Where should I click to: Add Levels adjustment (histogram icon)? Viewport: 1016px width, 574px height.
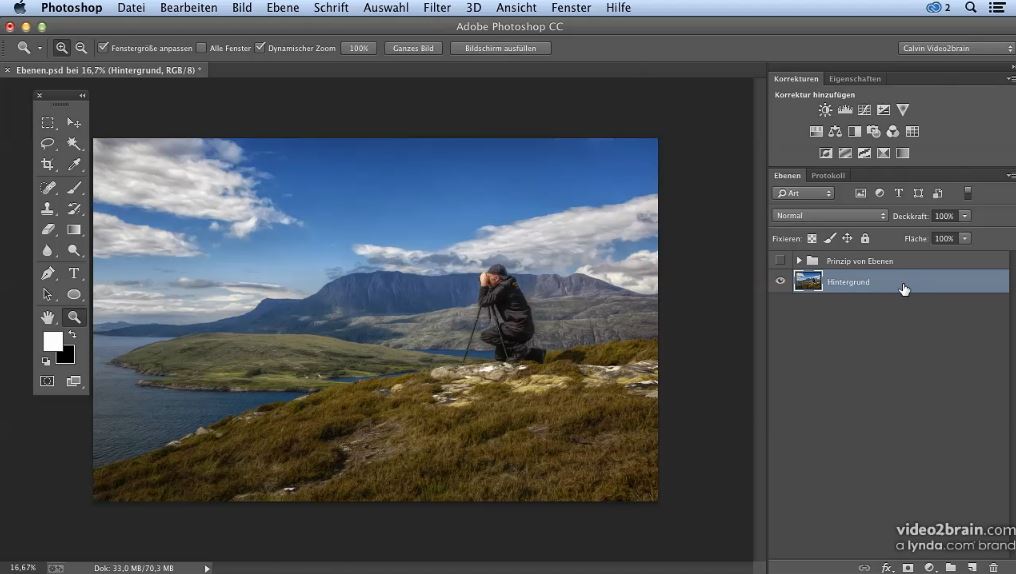click(845, 110)
